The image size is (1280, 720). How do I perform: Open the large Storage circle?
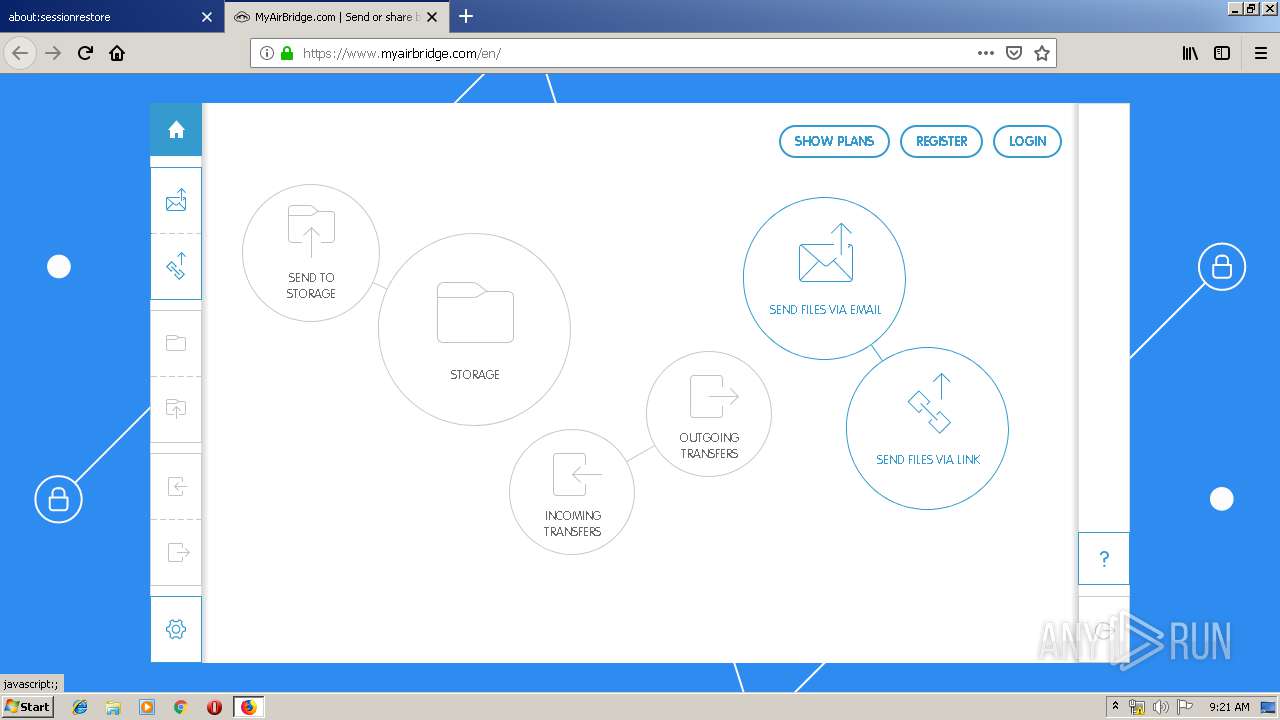click(x=474, y=329)
